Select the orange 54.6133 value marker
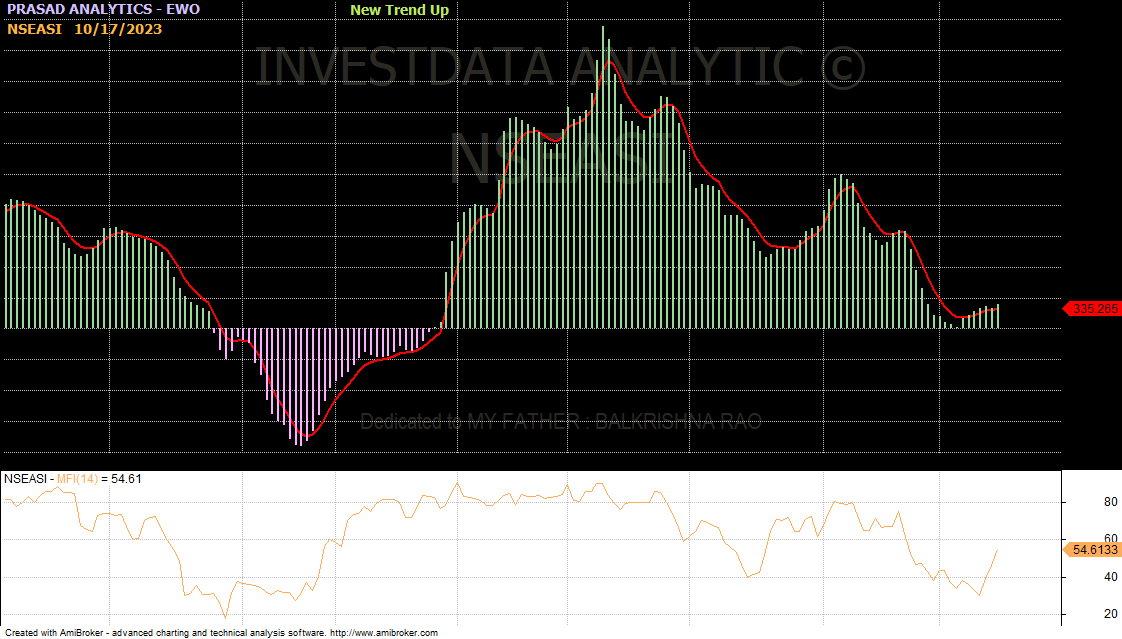This screenshot has width=1122, height=639. pos(1093,550)
